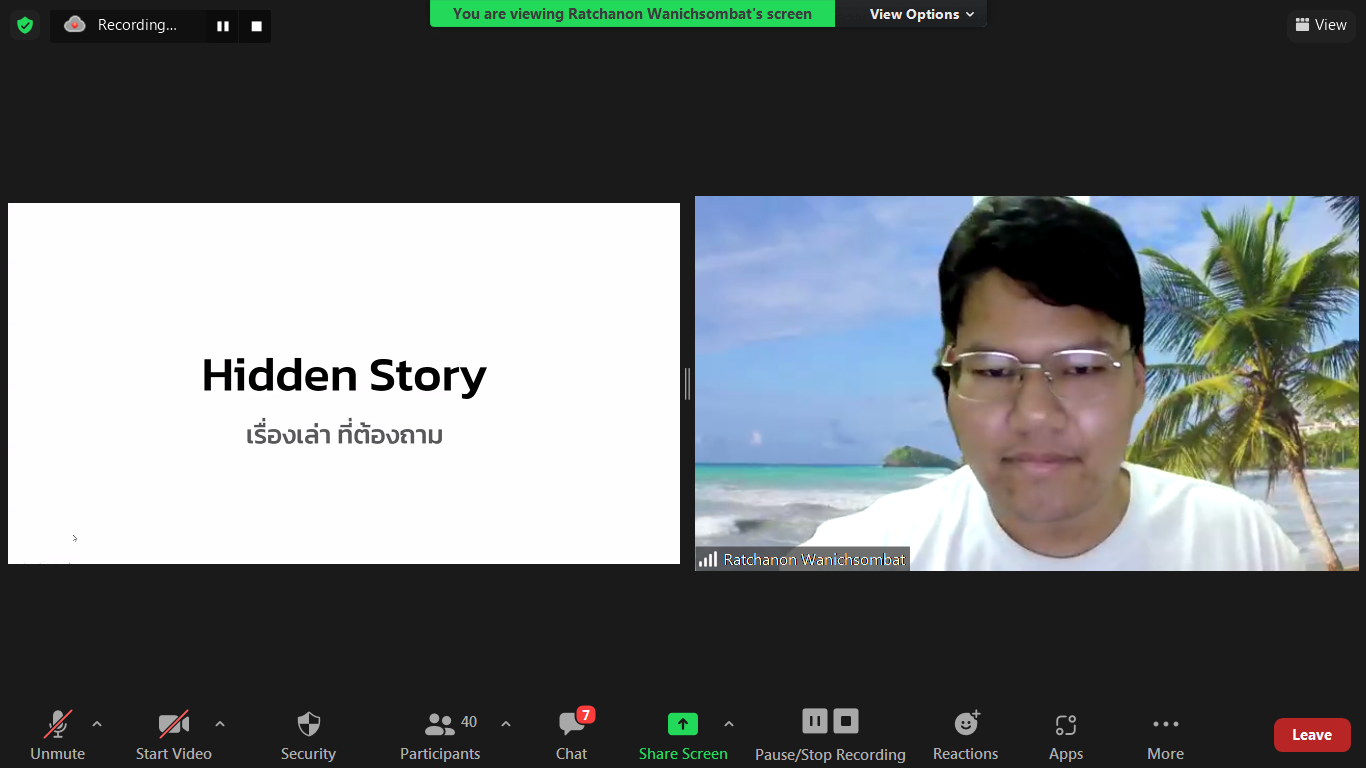
Task: Expand share options arrow beside Share Screen
Action: (x=729, y=724)
